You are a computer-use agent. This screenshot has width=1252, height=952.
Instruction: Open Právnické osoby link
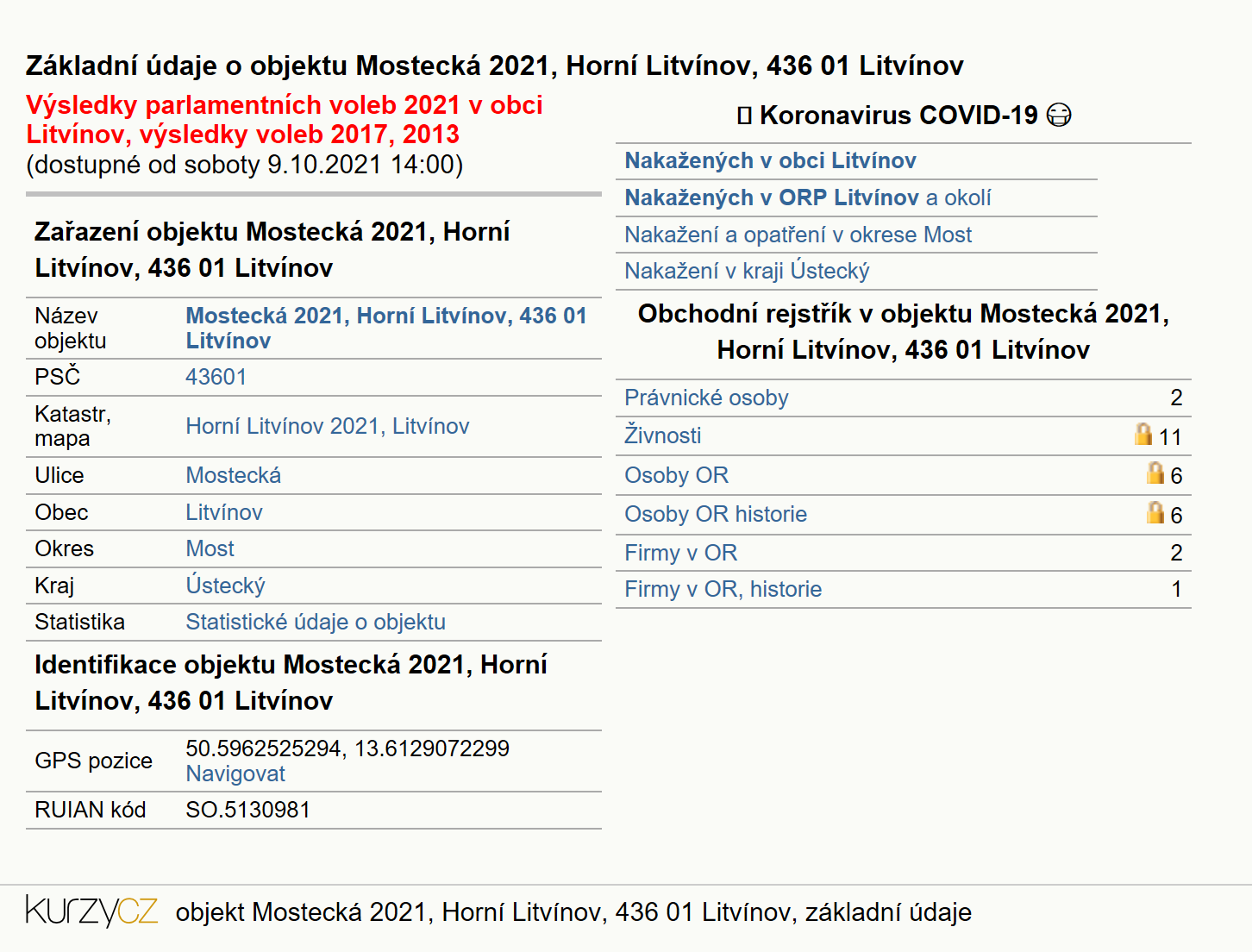pyautogui.click(x=706, y=398)
